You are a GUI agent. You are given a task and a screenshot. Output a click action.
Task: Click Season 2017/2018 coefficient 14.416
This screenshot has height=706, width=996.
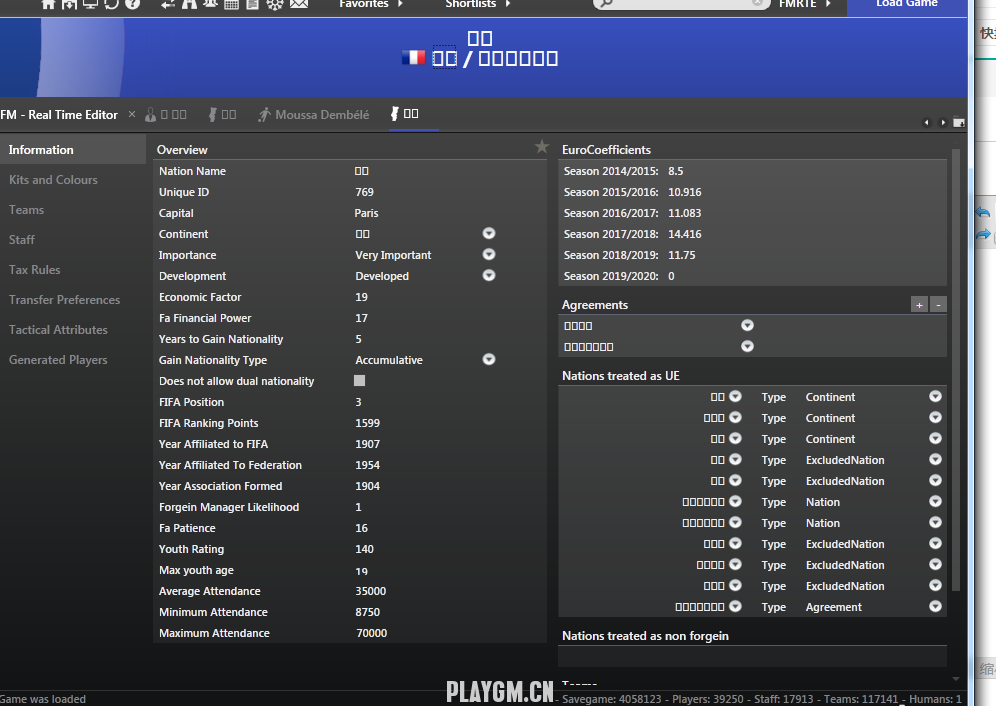pyautogui.click(x=685, y=234)
